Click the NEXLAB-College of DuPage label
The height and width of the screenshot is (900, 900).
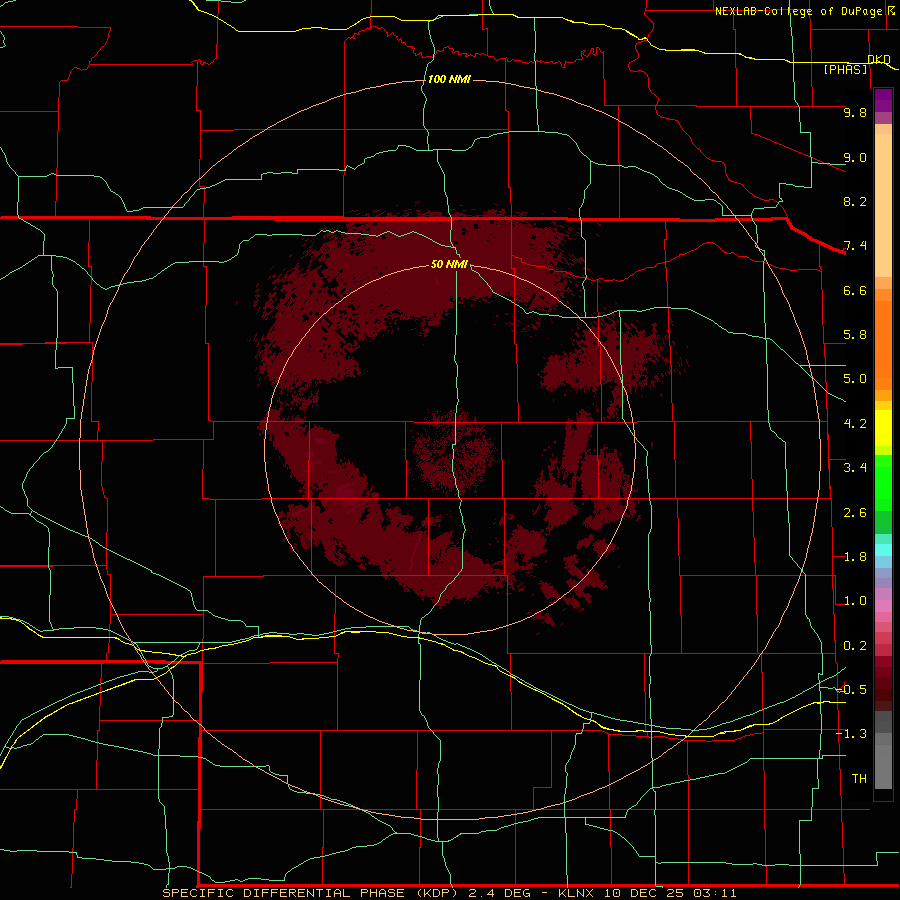[798, 11]
